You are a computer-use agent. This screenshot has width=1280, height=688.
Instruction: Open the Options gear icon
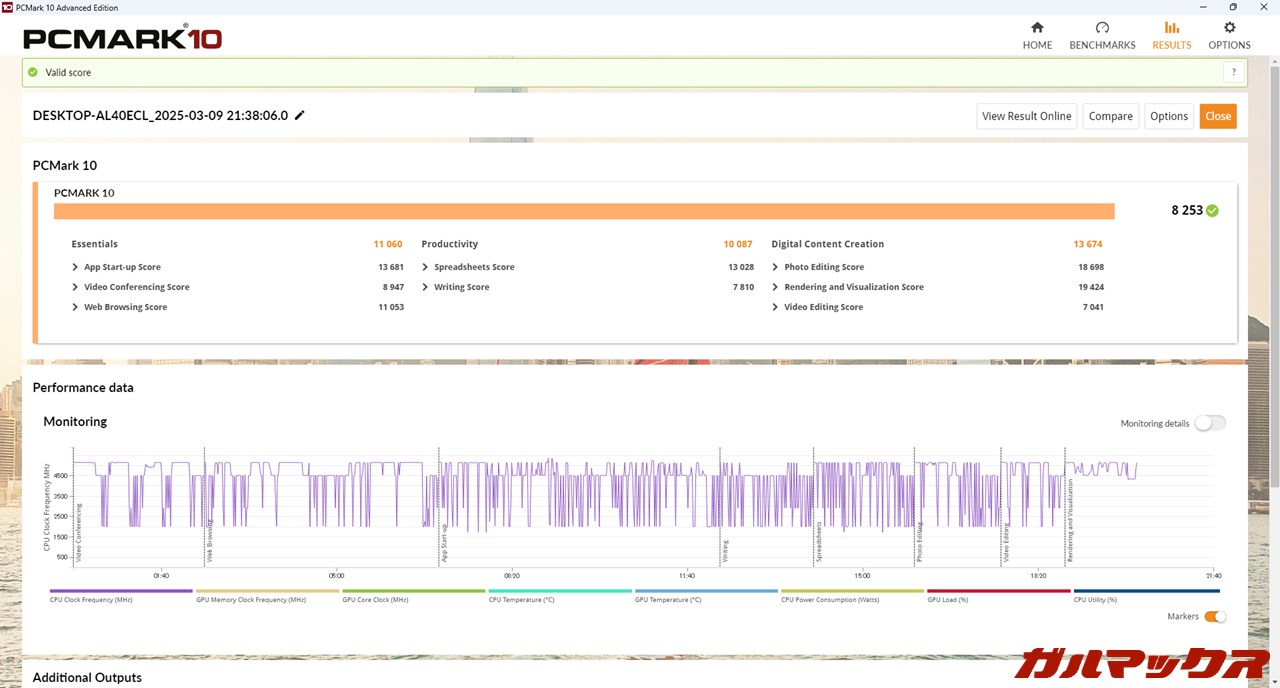click(1229, 28)
